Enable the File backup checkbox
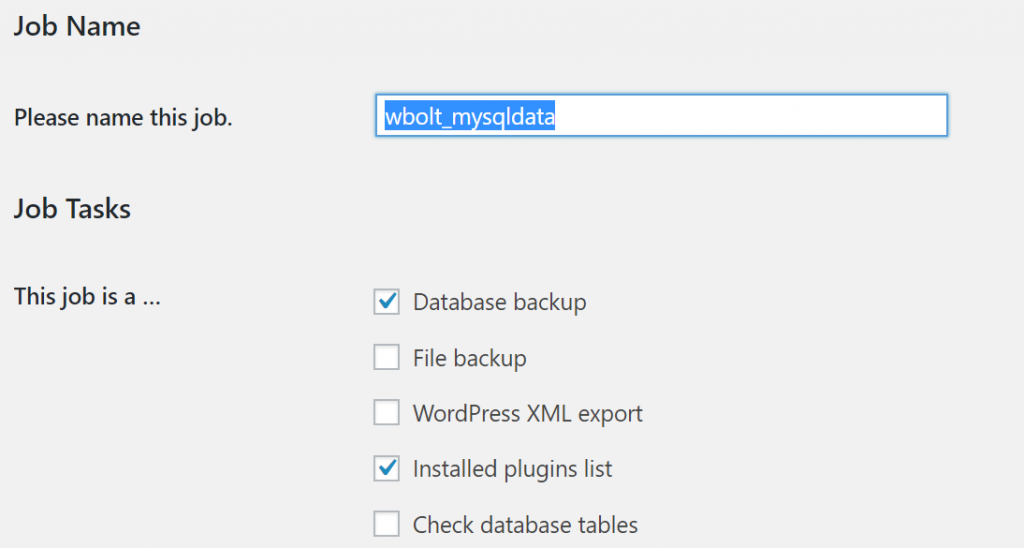 386,358
